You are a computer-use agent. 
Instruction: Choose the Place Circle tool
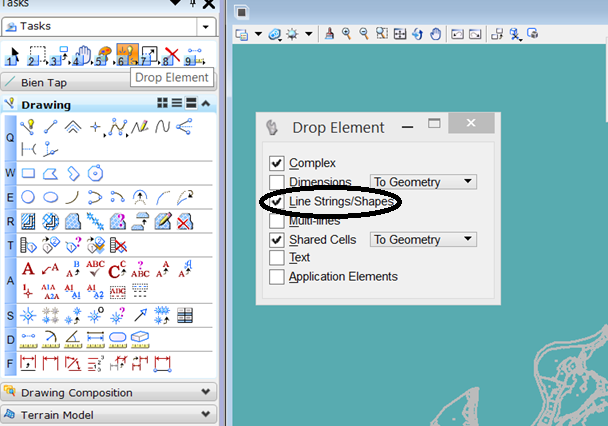coord(28,197)
